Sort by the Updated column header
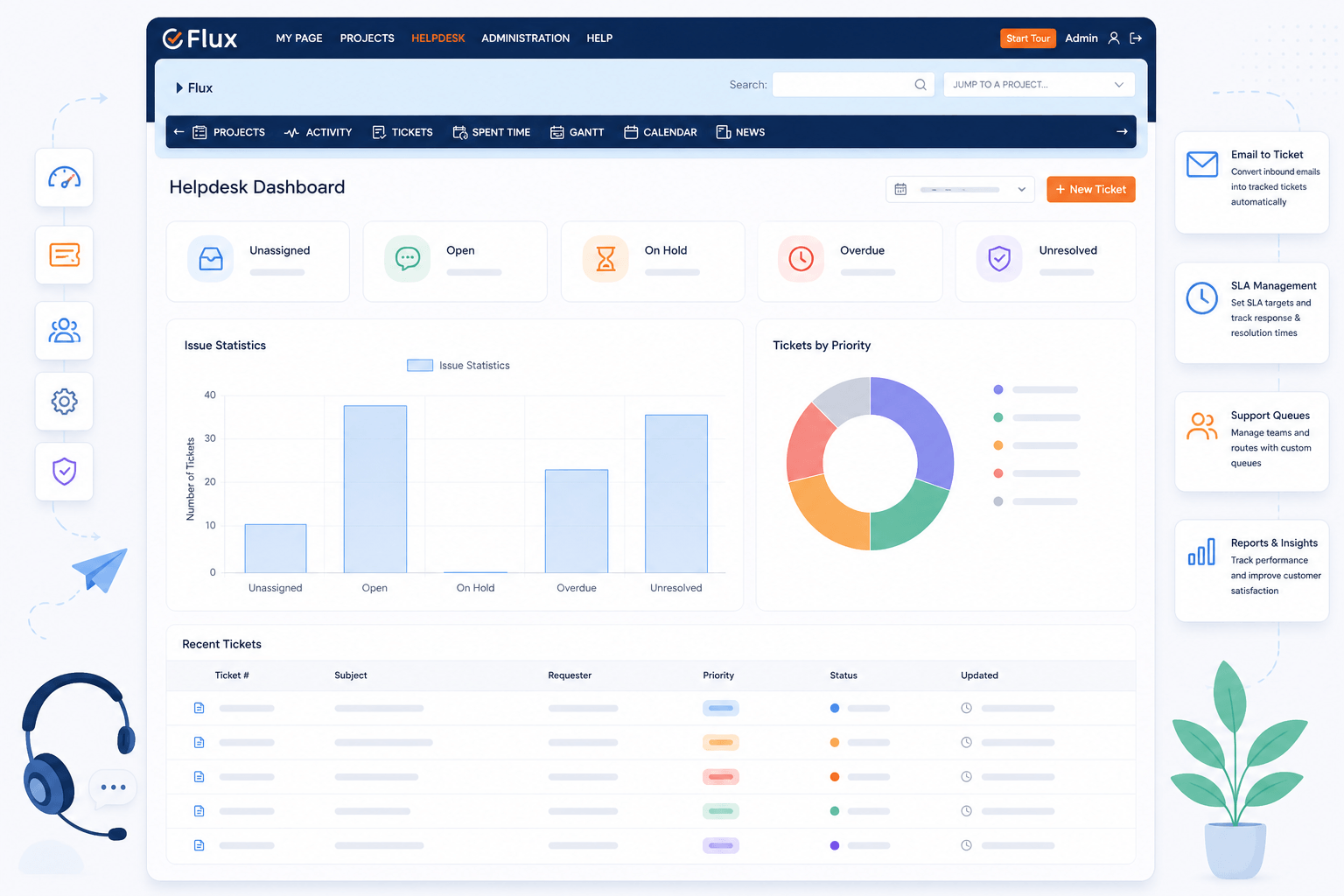1344x896 pixels. 979,675
